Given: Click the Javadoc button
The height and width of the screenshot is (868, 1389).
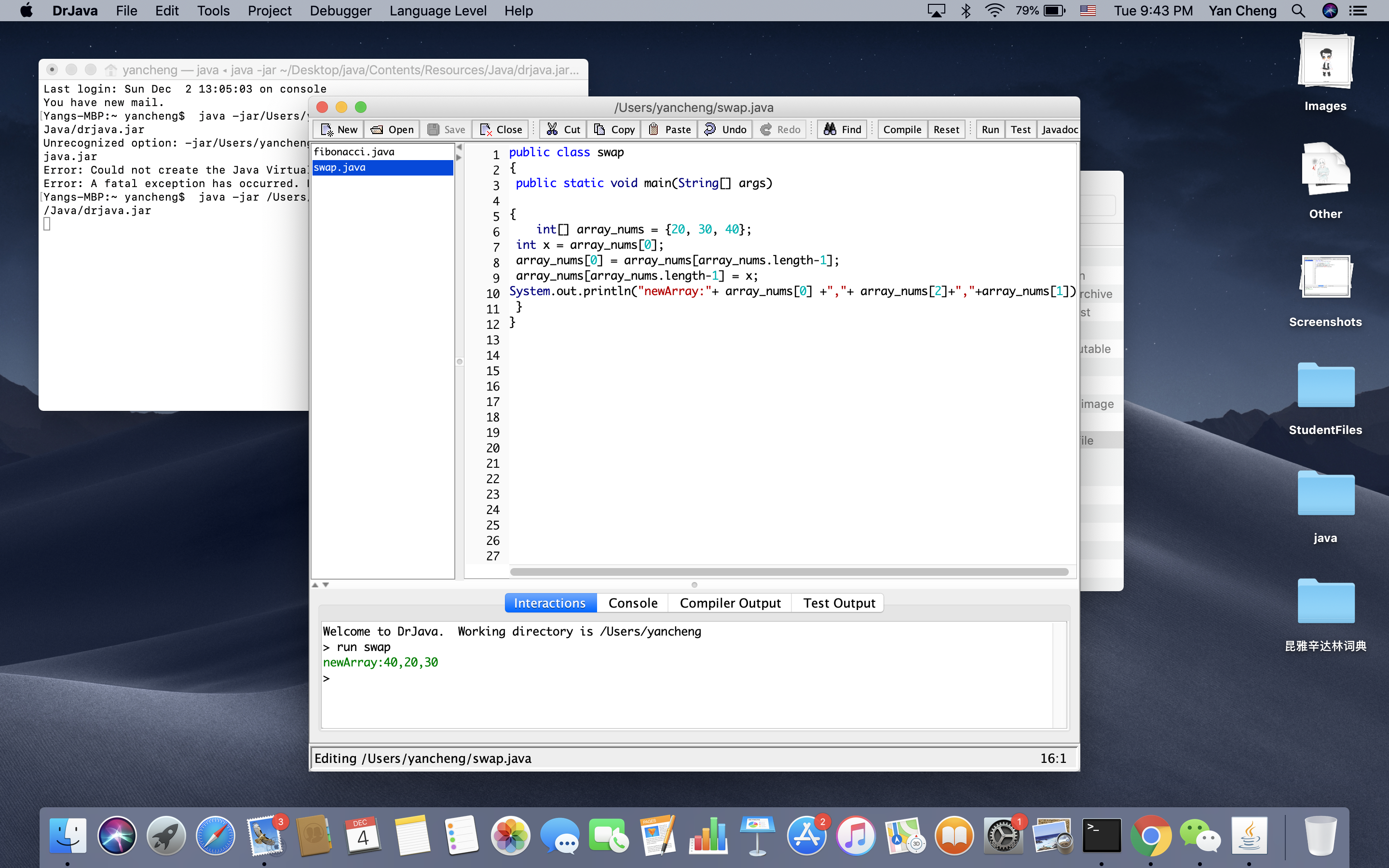Looking at the screenshot, I should (x=1059, y=129).
